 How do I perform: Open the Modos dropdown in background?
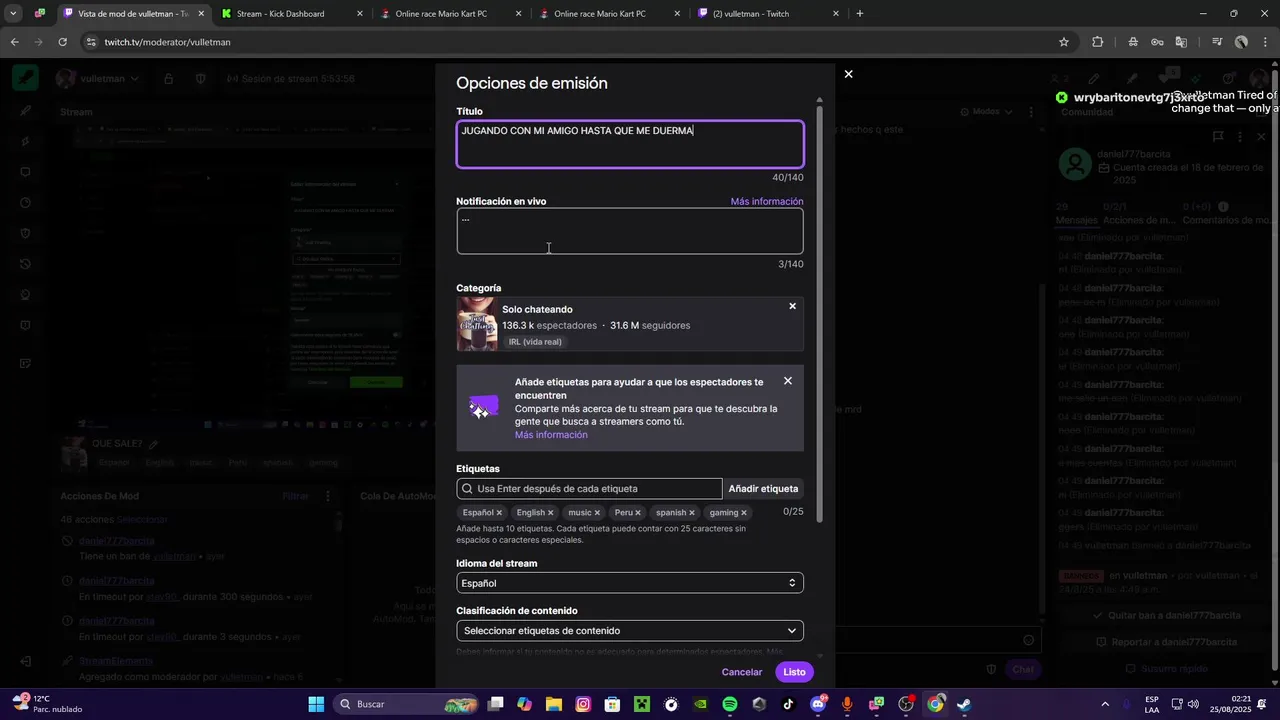(x=987, y=112)
